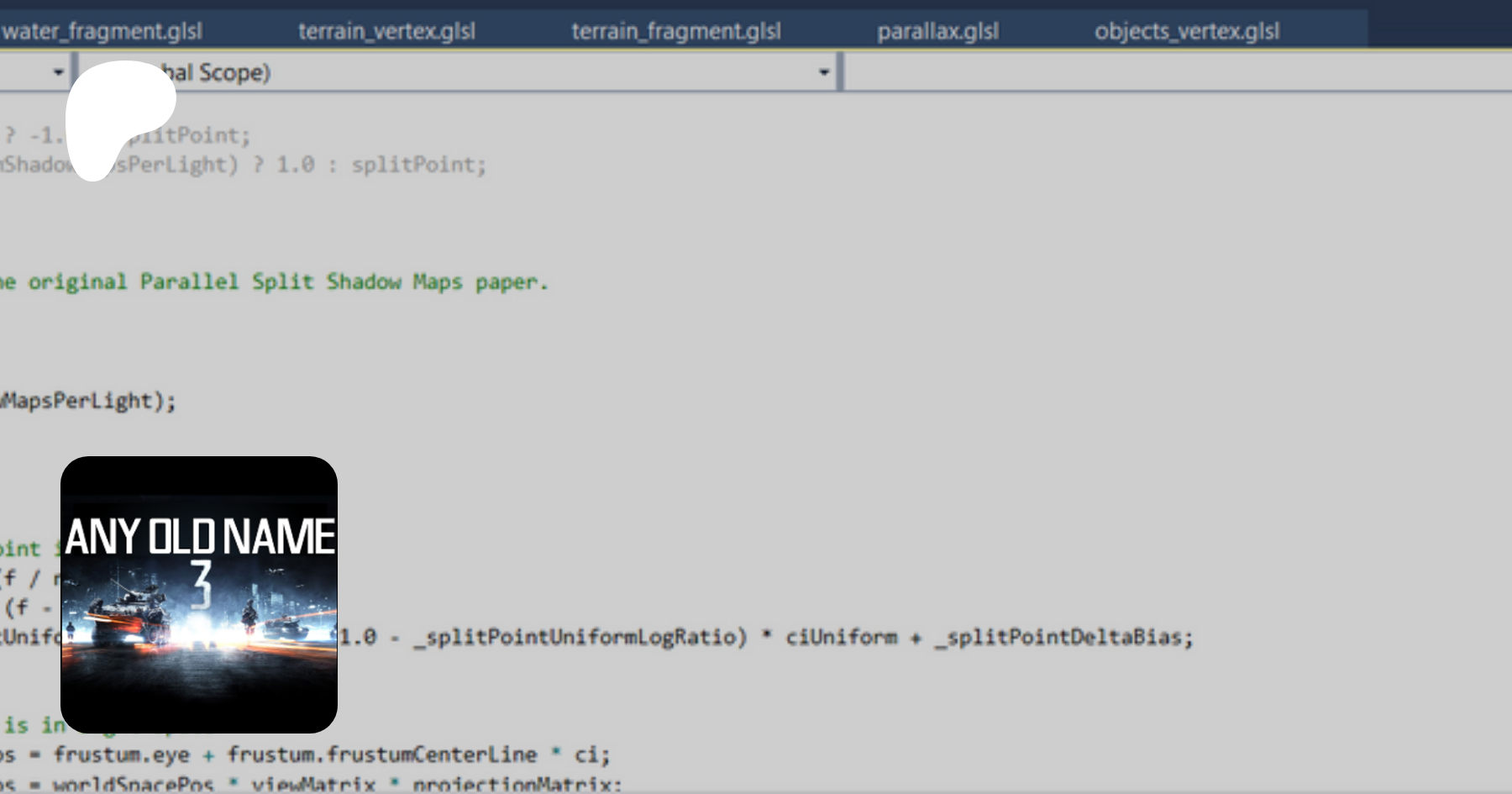Click on _splitPointDeltaBias variable
Viewport: 1512px width, 794px height.
(1063, 638)
